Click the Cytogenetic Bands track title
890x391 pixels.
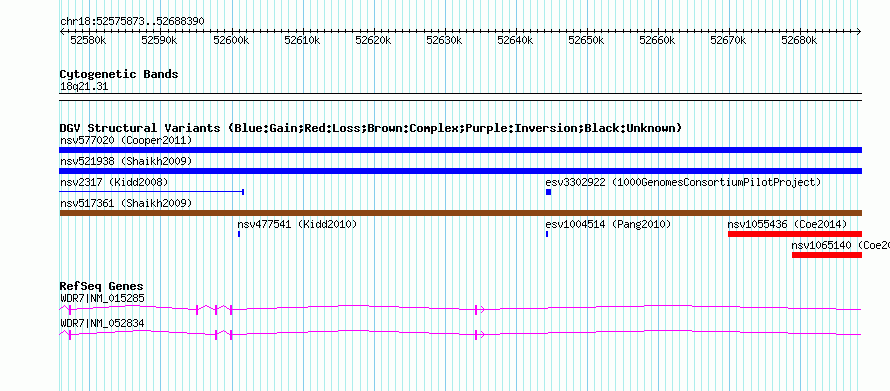[119, 74]
